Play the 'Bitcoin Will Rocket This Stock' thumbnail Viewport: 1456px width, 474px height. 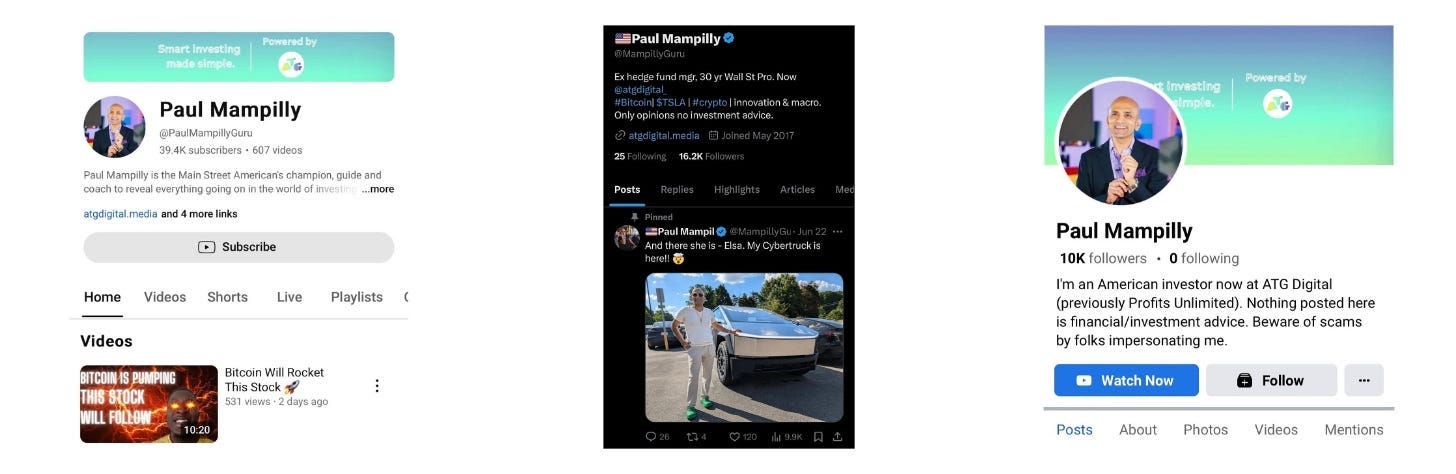click(149, 404)
